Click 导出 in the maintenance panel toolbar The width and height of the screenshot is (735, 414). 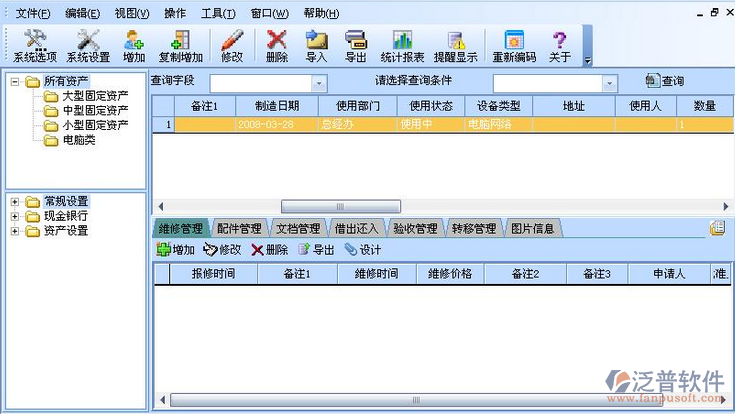click(316, 249)
